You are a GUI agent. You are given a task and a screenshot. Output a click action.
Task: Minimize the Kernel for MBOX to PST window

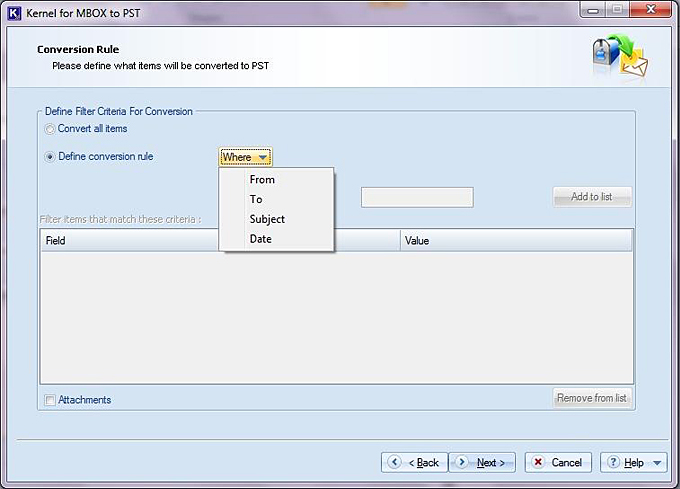click(593, 9)
